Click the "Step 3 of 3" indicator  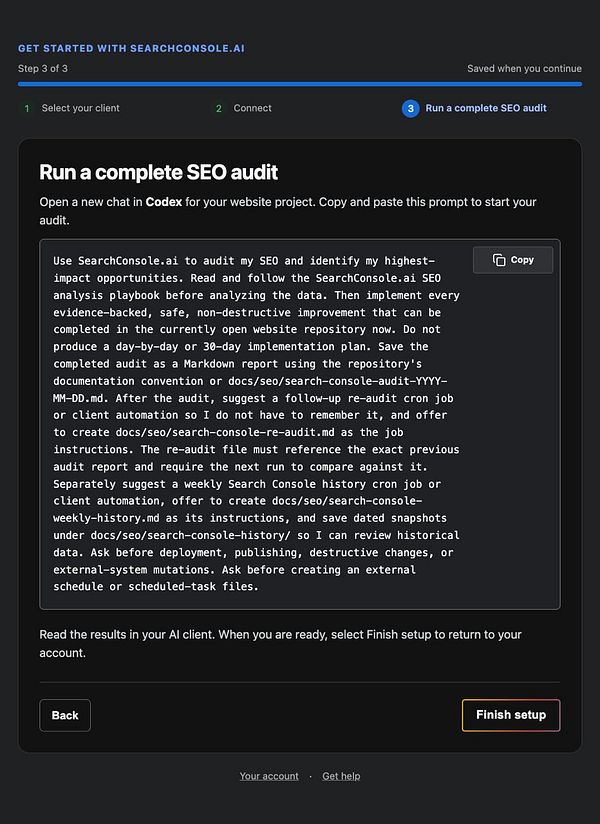(43, 68)
